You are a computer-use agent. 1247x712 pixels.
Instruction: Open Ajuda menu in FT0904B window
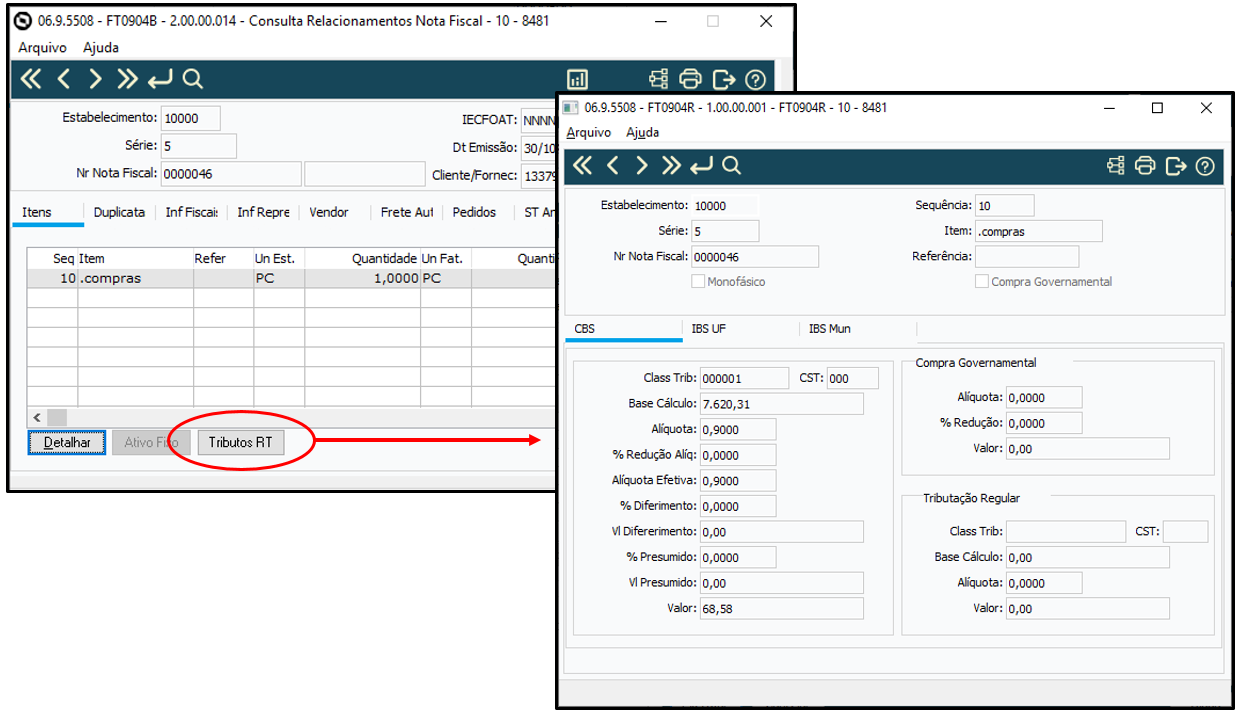pyautogui.click(x=101, y=47)
